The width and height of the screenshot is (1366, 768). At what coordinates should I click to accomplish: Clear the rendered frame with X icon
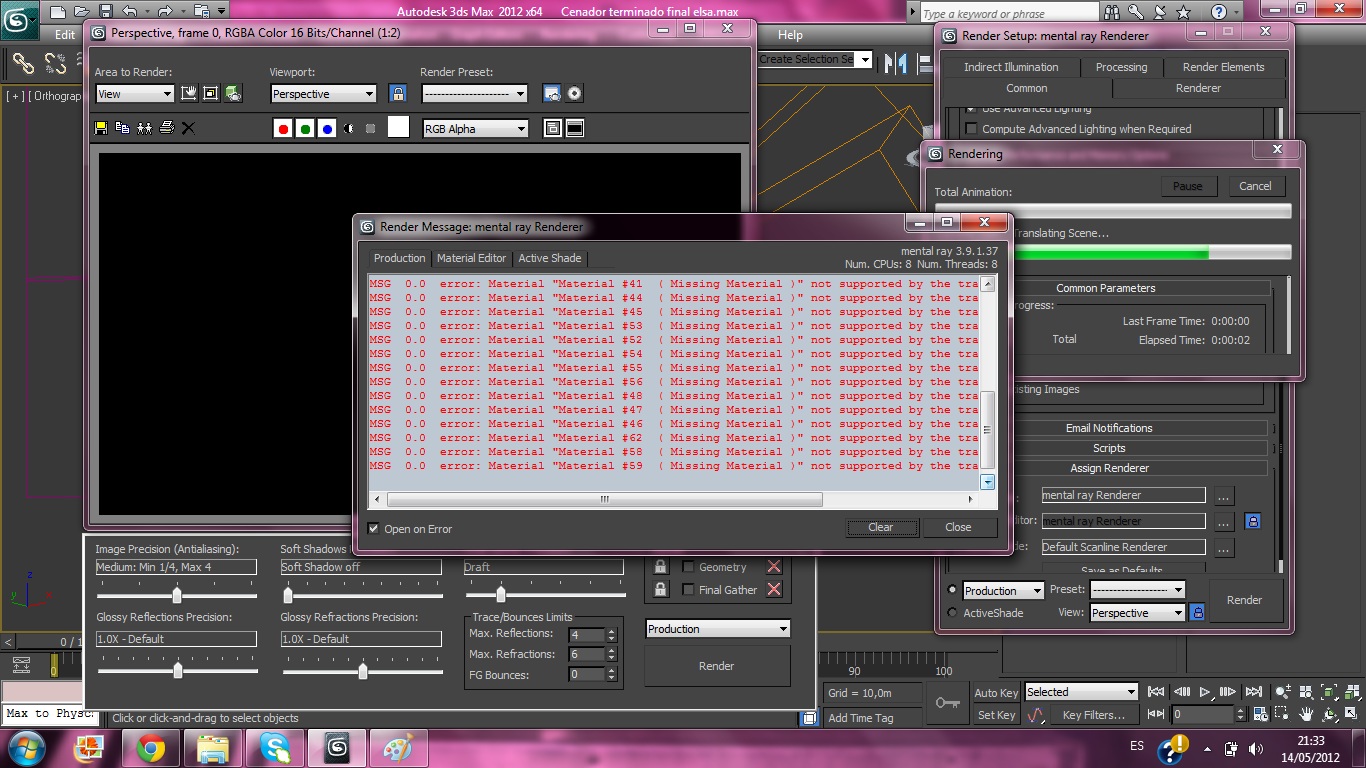pyautogui.click(x=188, y=128)
